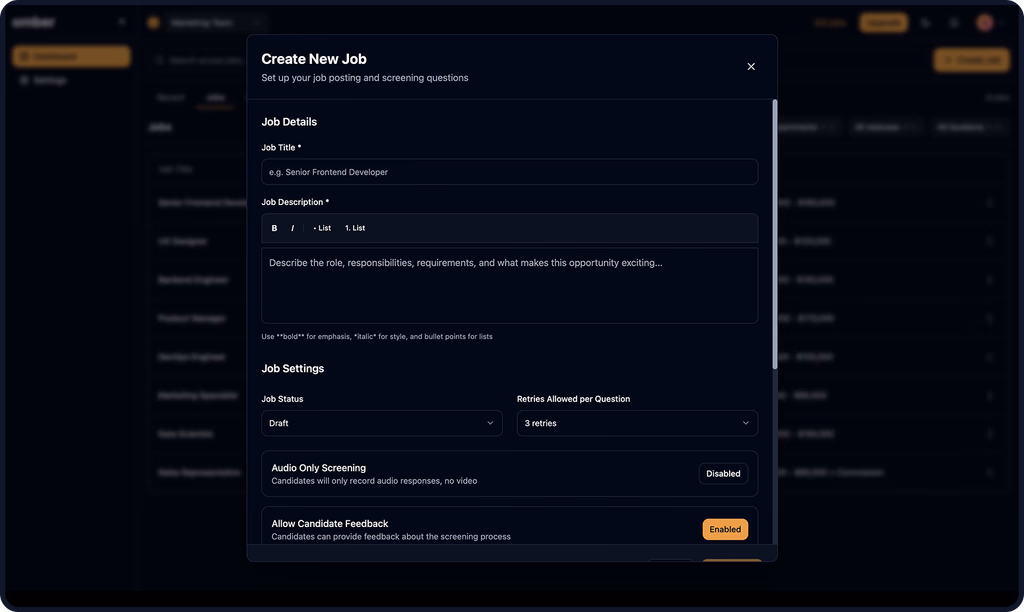The image size is (1024, 612).
Task: Click the Upgrade button in header
Action: [883, 22]
